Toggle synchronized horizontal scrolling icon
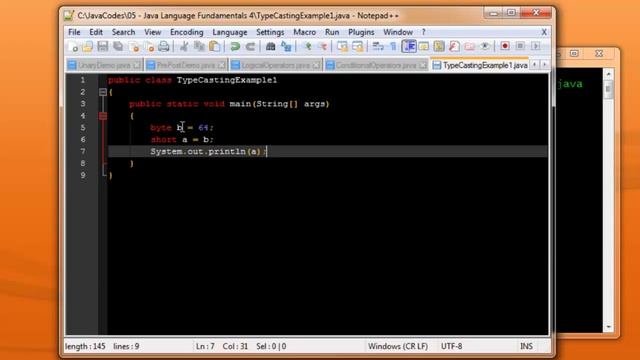640x360 pixels. coord(358,47)
